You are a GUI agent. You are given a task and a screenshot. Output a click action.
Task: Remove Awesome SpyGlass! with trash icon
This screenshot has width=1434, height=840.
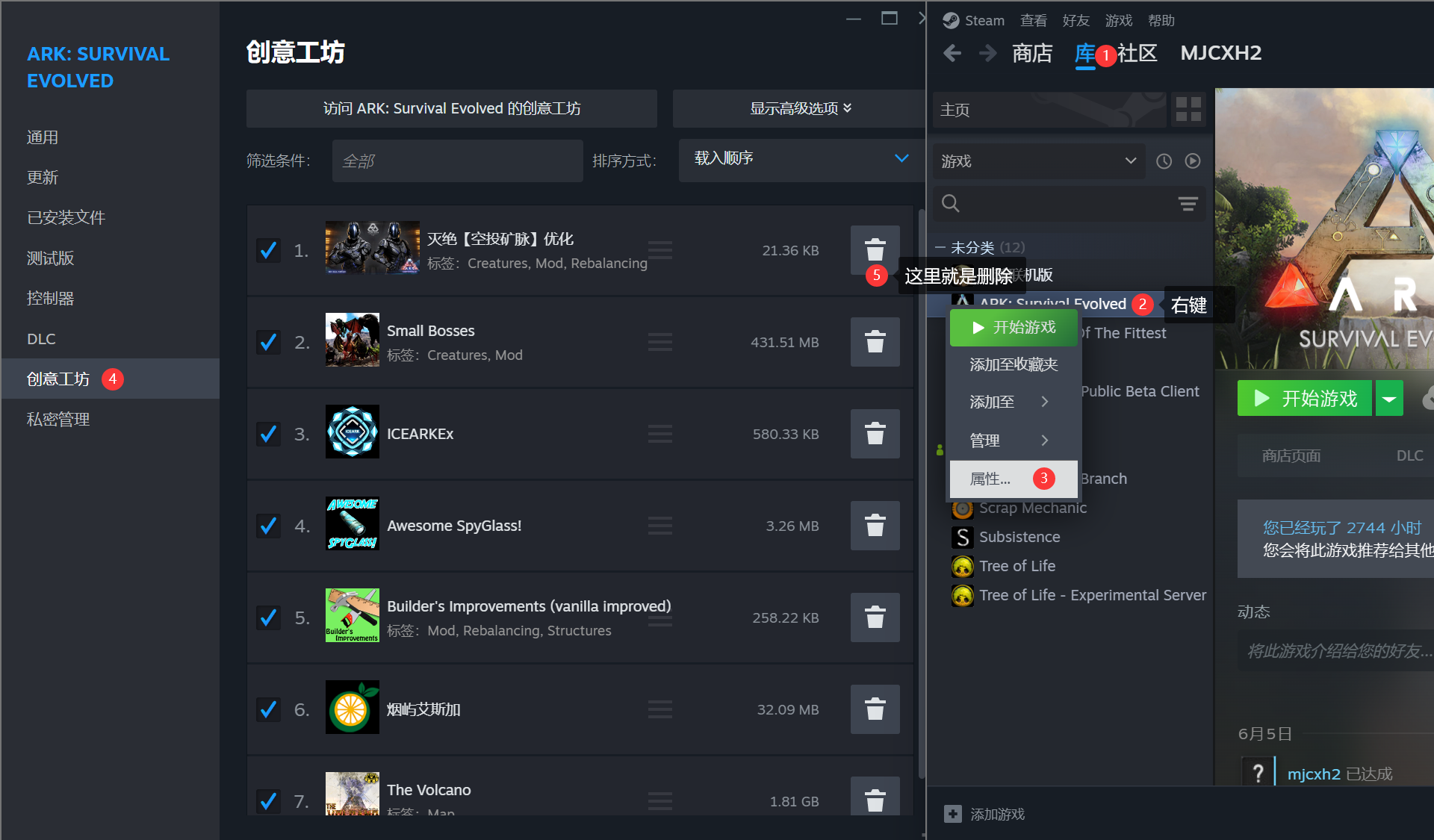point(875,526)
